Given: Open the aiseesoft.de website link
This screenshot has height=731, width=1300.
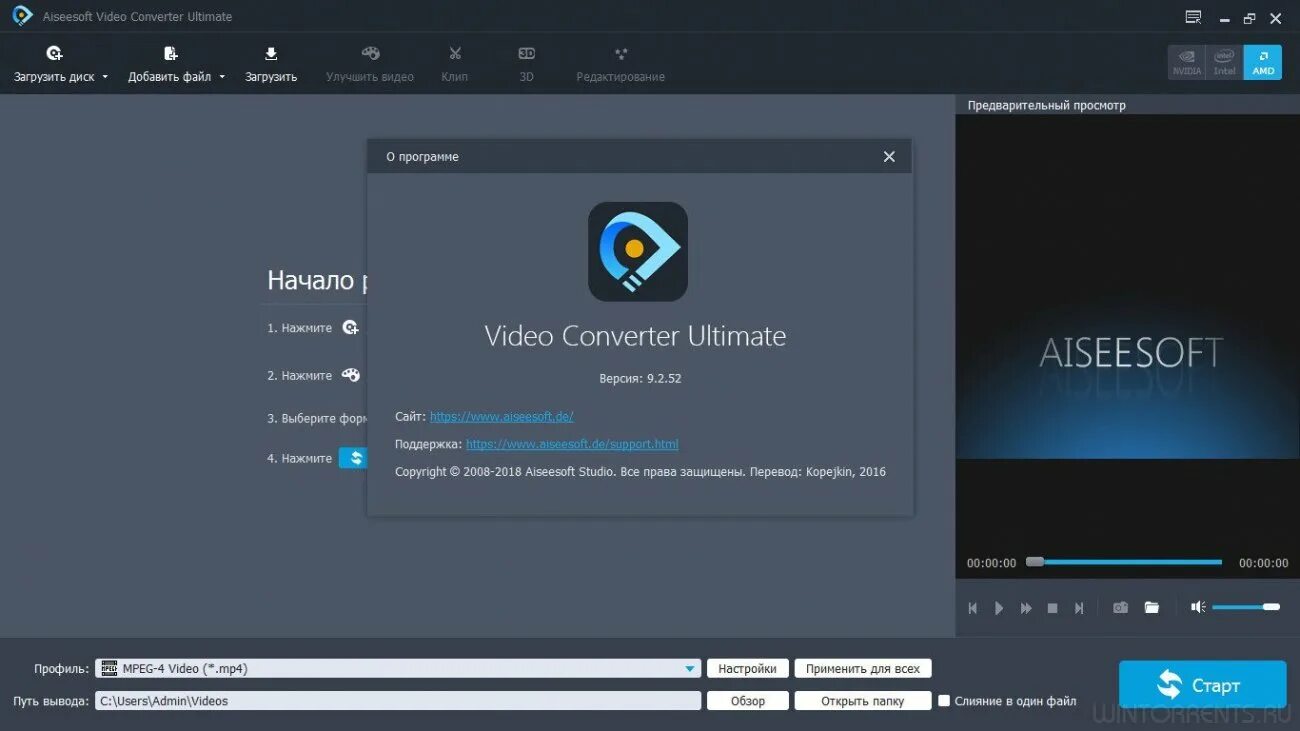Looking at the screenshot, I should [x=502, y=417].
